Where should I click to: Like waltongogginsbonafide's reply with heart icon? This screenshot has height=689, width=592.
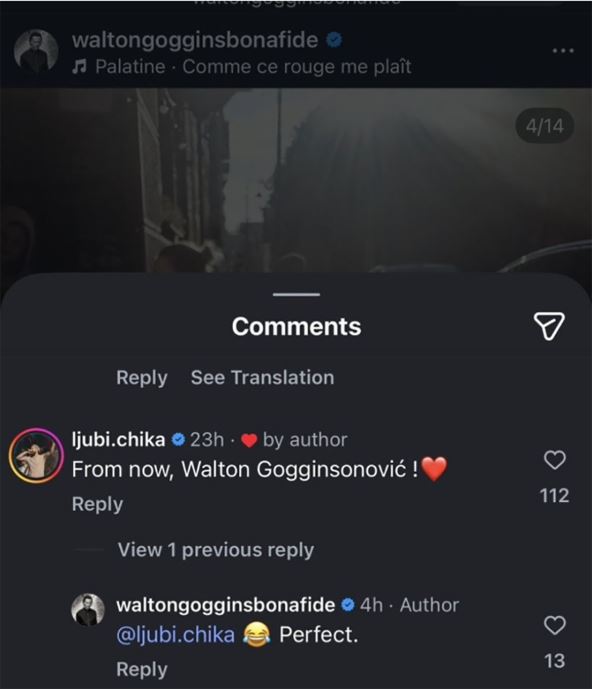(x=555, y=625)
